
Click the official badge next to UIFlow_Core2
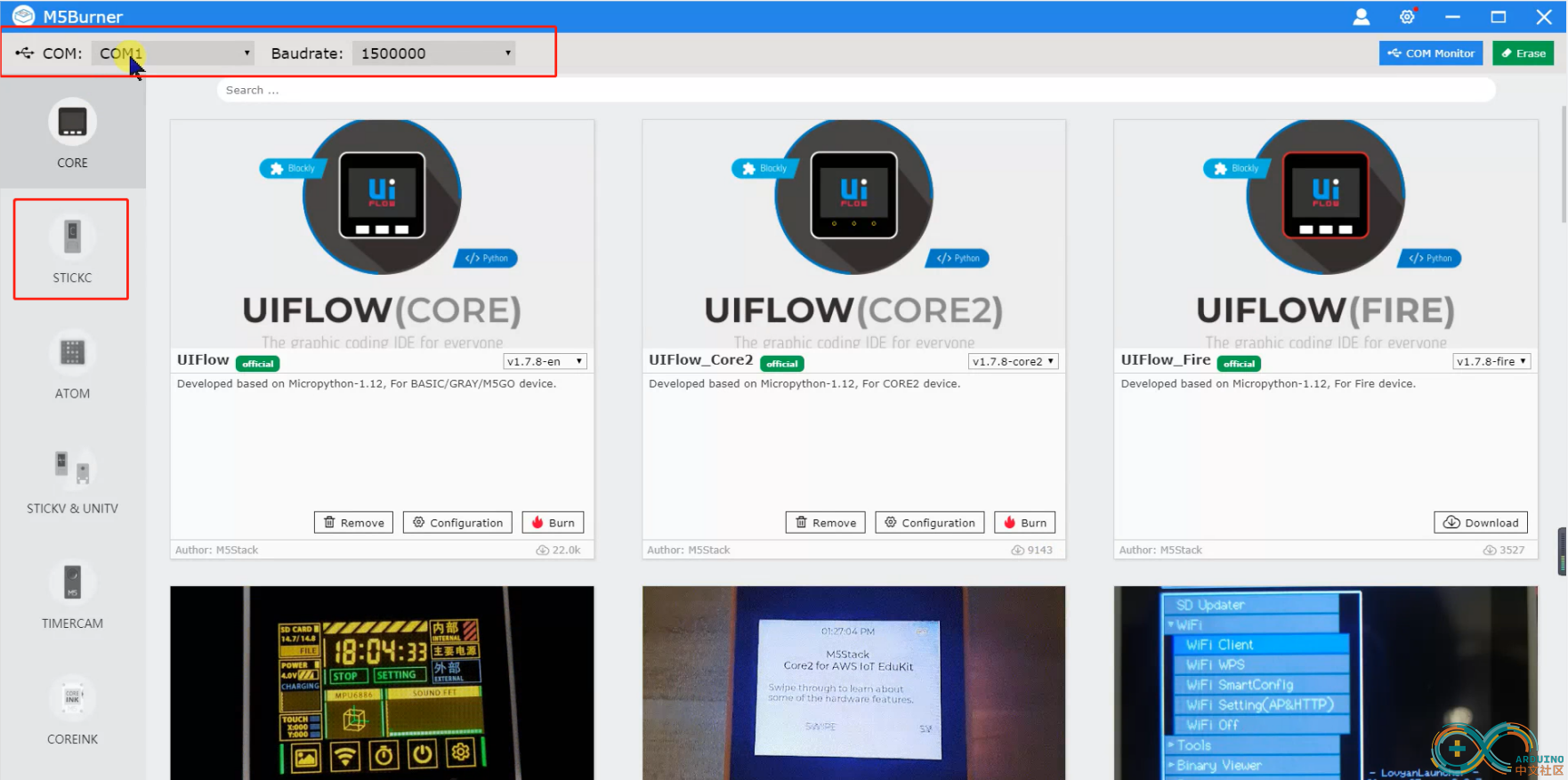(x=782, y=364)
